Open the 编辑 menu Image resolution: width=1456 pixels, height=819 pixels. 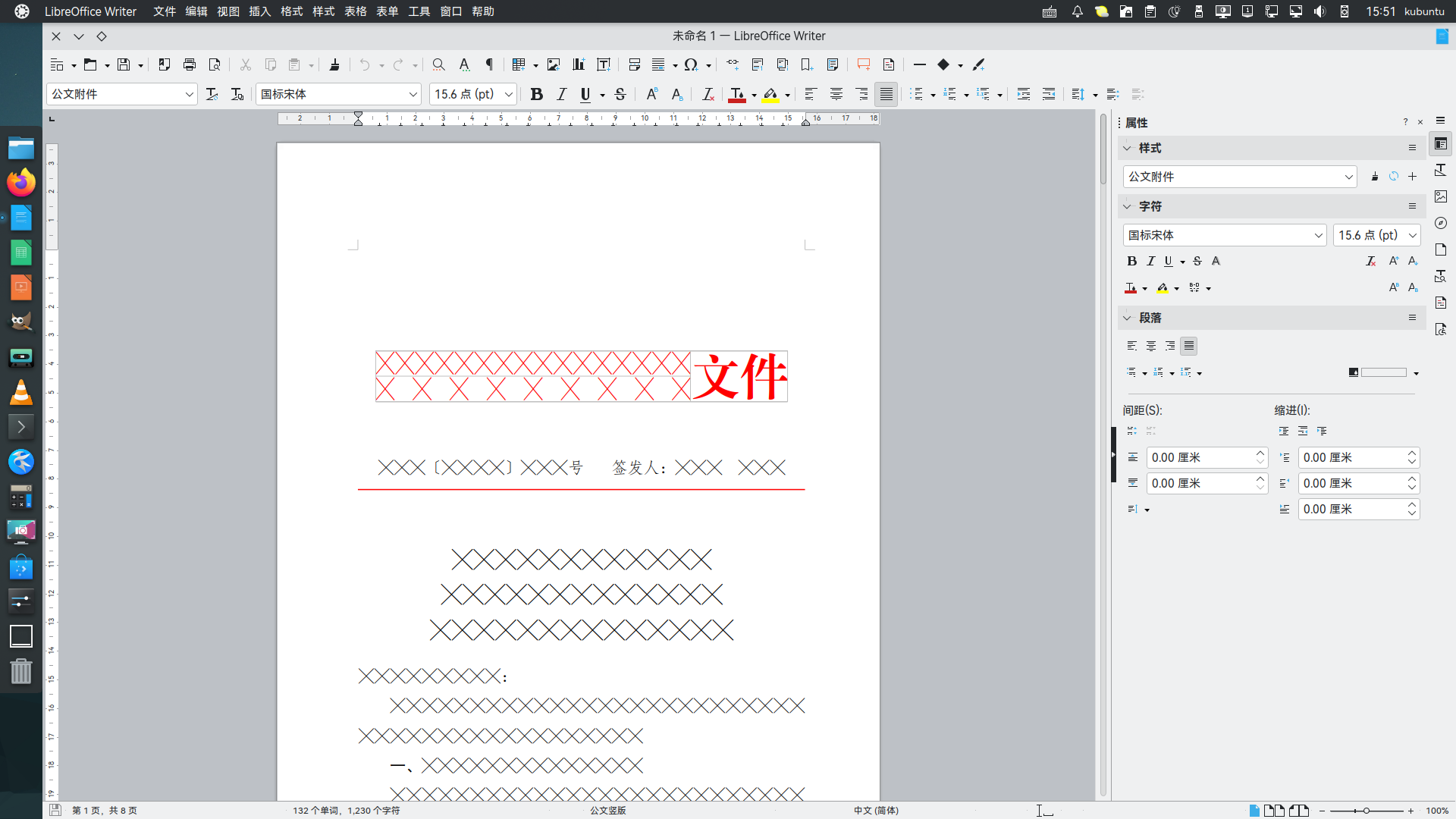196,11
